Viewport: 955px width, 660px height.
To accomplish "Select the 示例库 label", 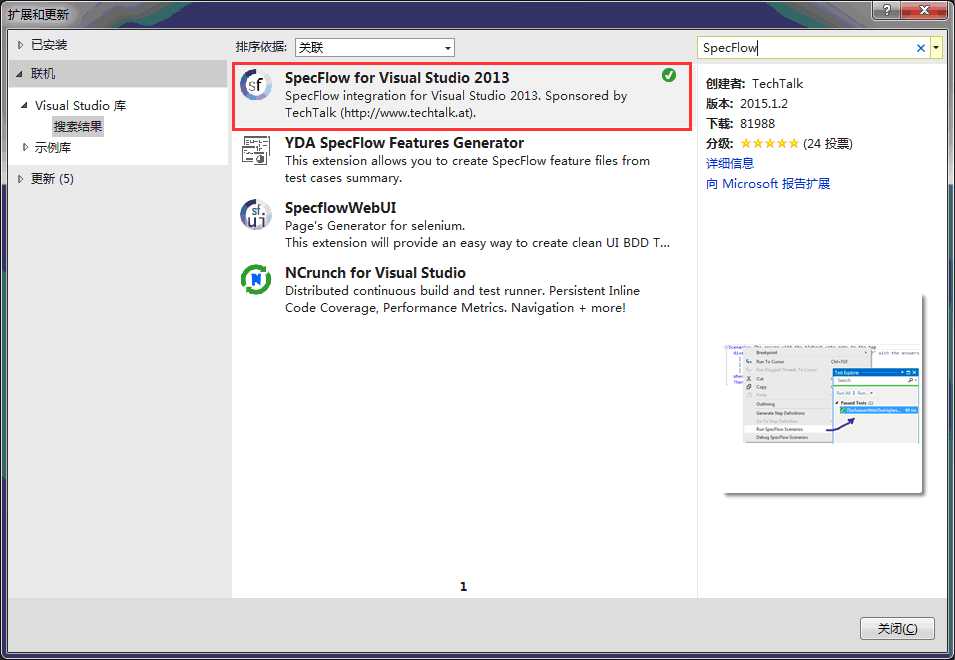I will pos(52,147).
